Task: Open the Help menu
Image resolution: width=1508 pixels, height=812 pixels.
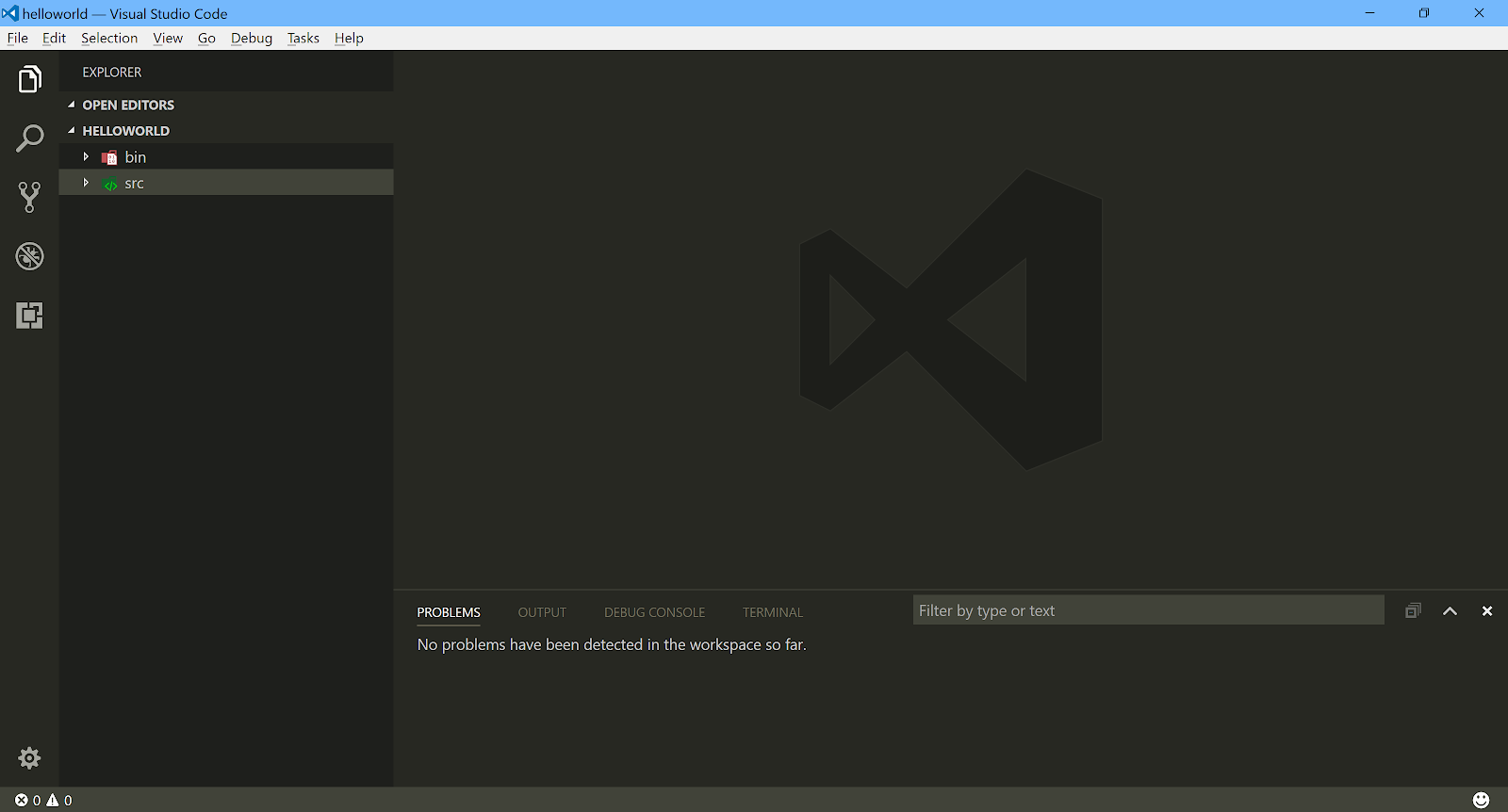Action: point(349,38)
